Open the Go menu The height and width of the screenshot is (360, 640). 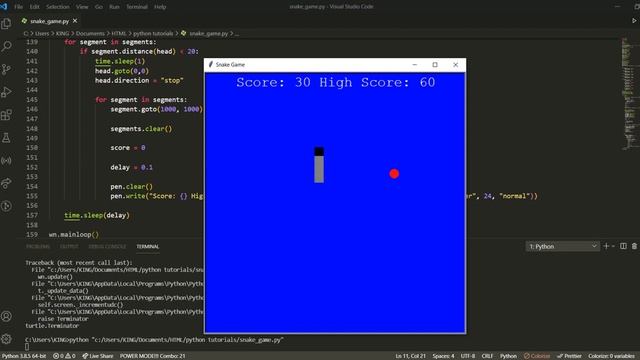click(99, 7)
